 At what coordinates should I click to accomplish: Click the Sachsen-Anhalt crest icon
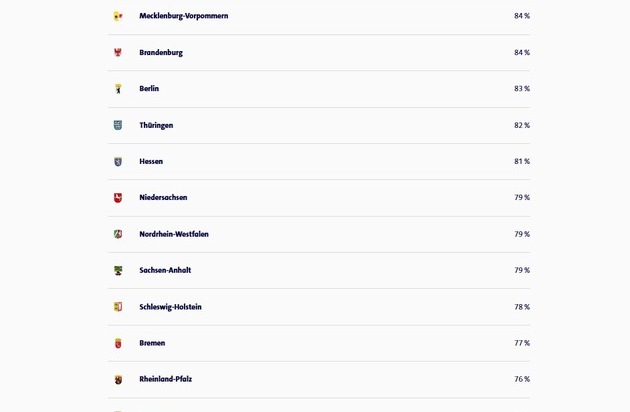point(118,271)
